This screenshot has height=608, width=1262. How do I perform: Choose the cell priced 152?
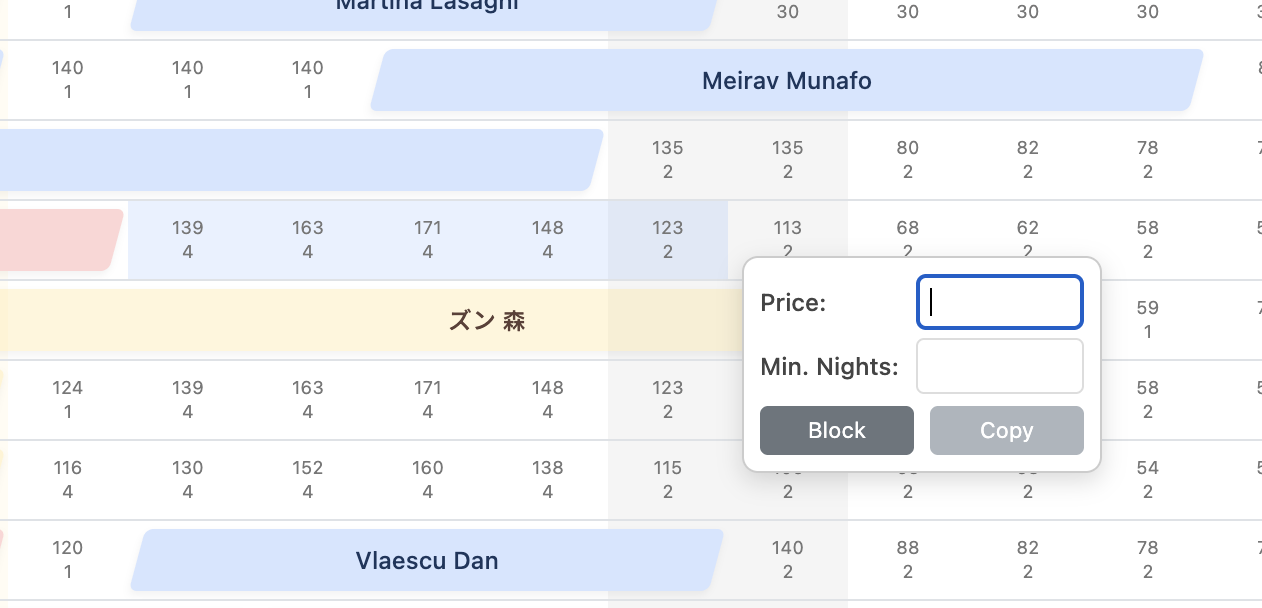click(x=307, y=479)
